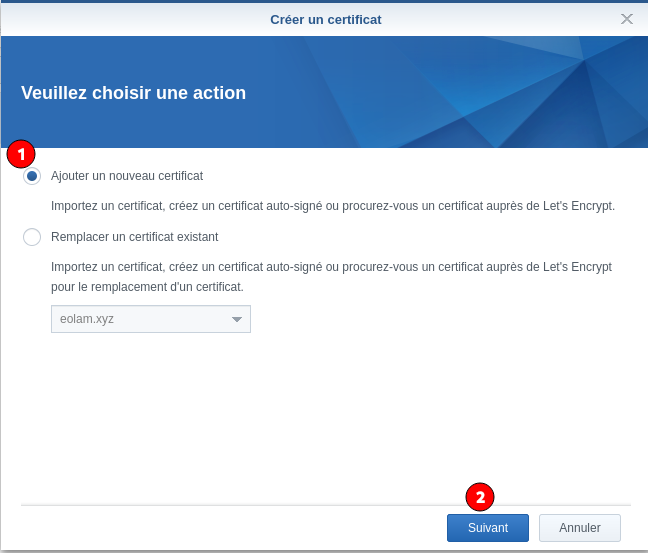Screen dimensions: 648x553
Task: Click the Remplacer un certificat existant label
Action: [x=134, y=237]
